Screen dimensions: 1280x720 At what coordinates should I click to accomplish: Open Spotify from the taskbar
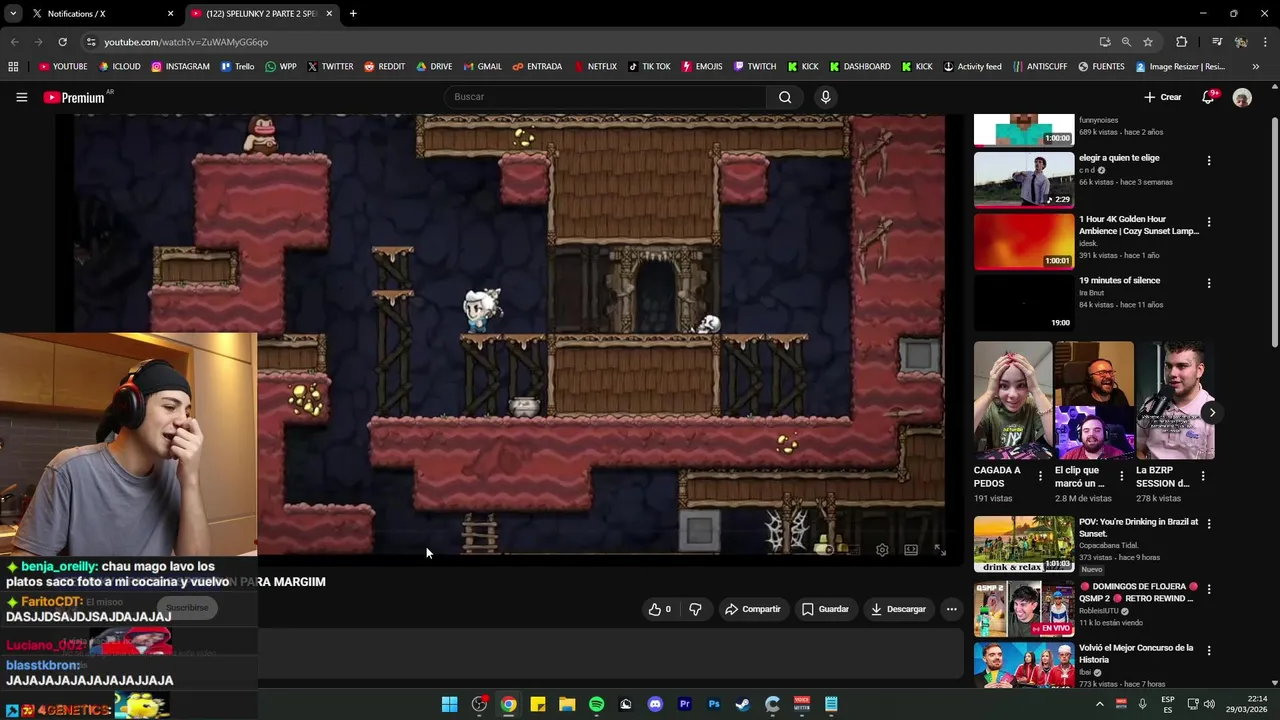tap(597, 704)
